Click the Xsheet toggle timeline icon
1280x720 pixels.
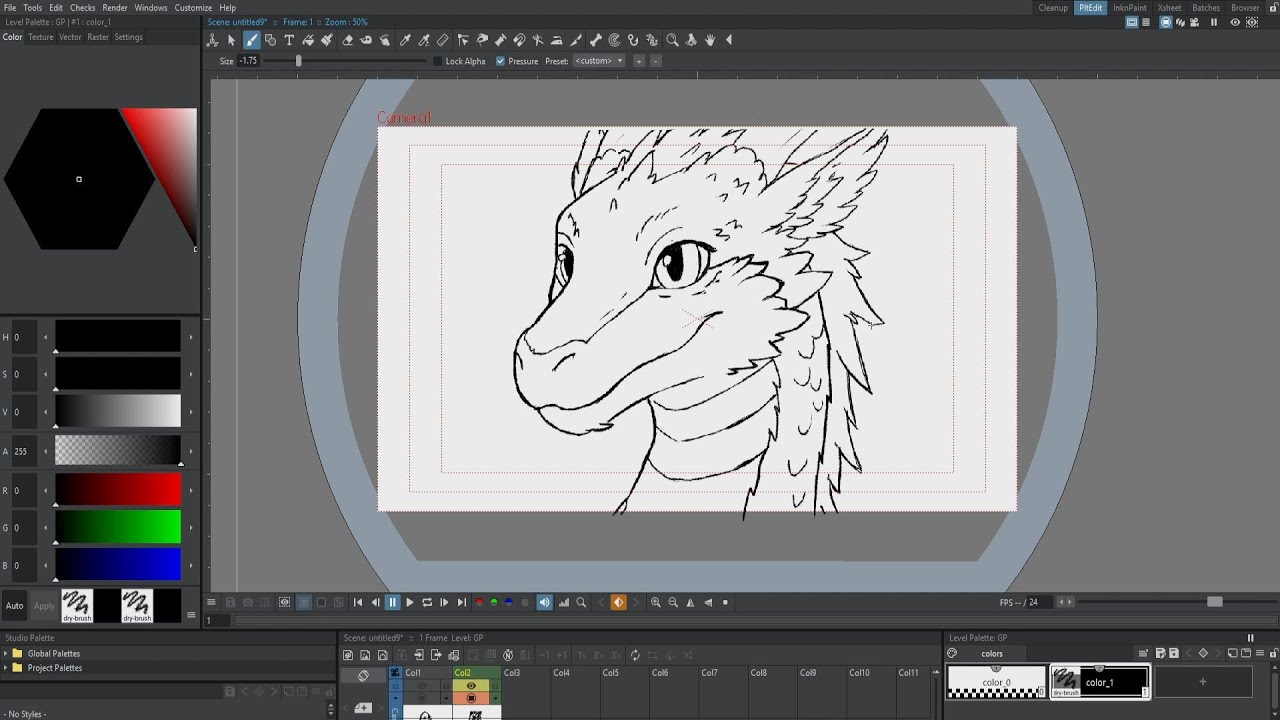[x=363, y=676]
